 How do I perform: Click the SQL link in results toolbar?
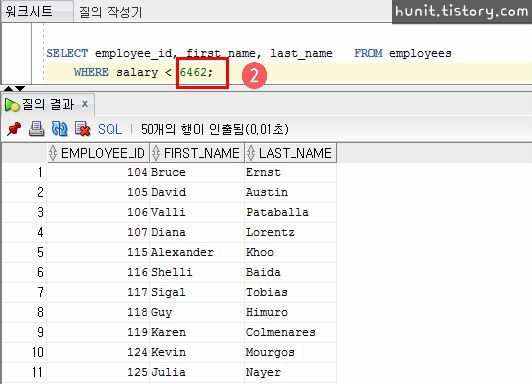point(110,129)
